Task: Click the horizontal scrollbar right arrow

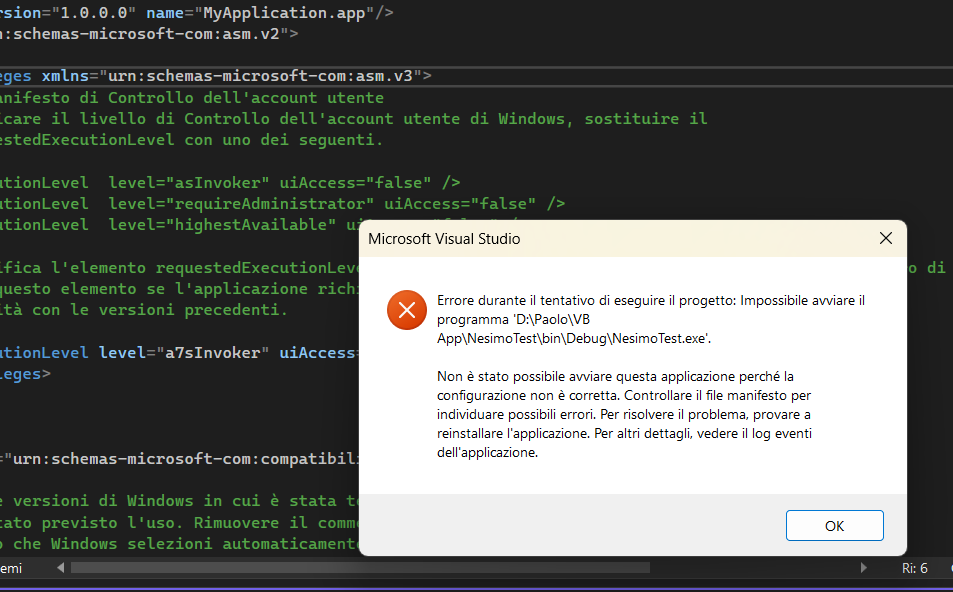Action: click(x=864, y=568)
